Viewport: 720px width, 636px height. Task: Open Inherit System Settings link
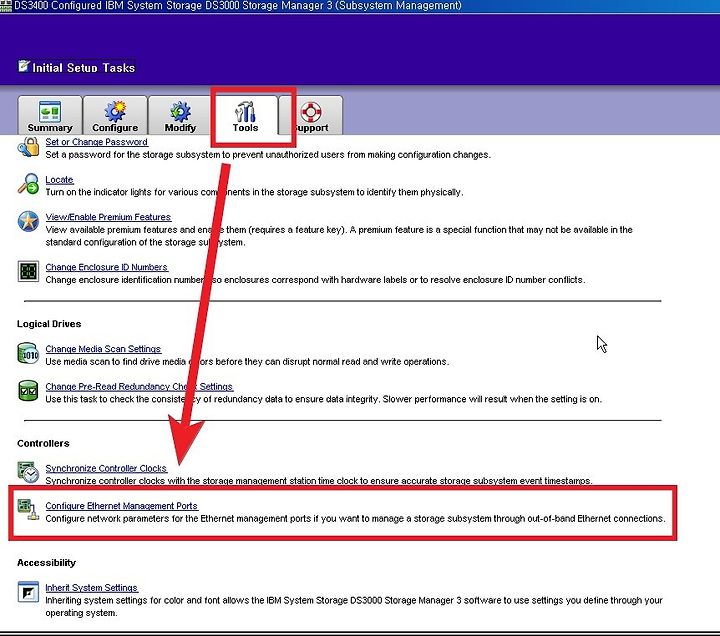point(91,587)
